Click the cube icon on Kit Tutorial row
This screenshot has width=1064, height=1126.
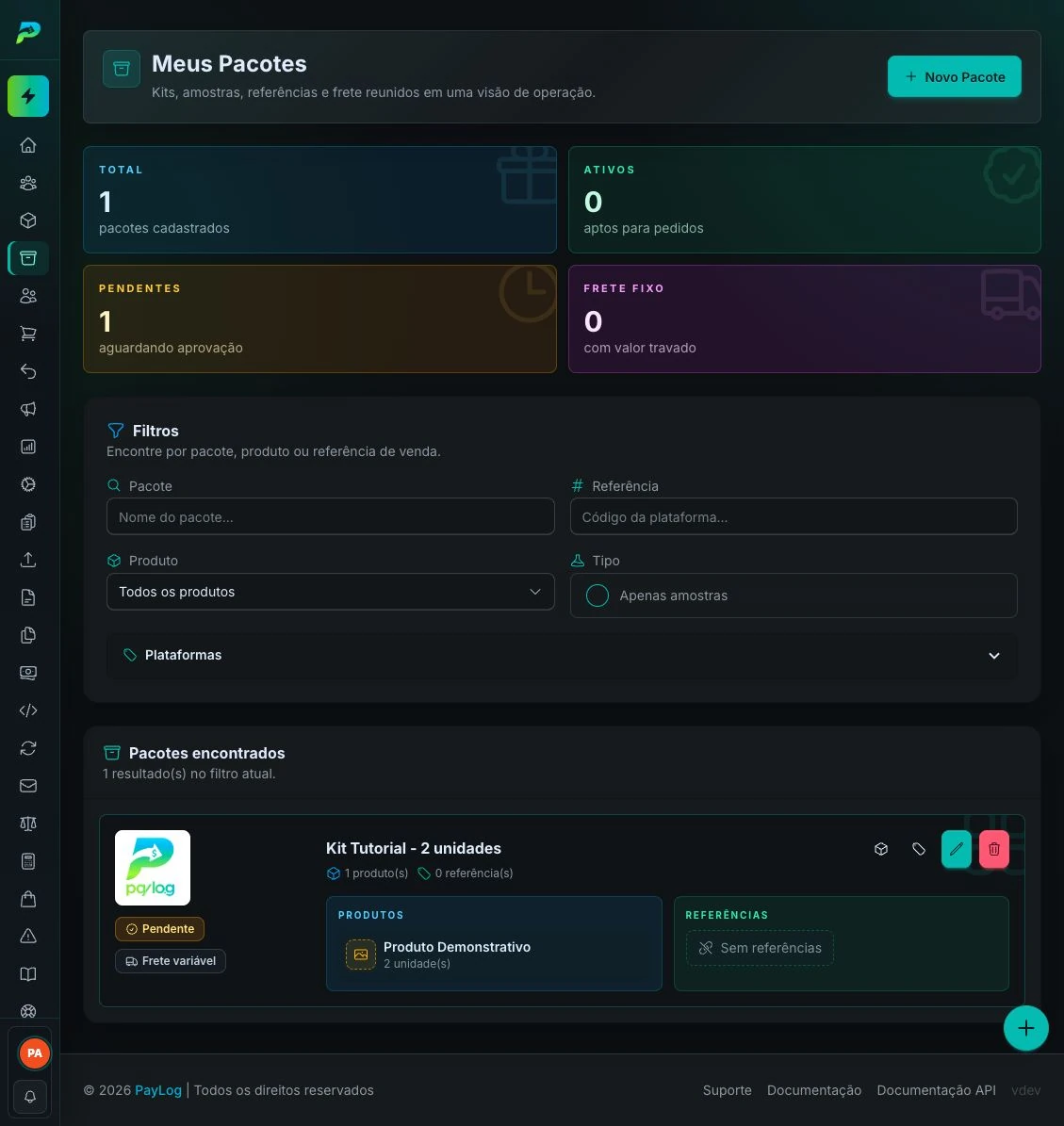pyautogui.click(x=881, y=849)
